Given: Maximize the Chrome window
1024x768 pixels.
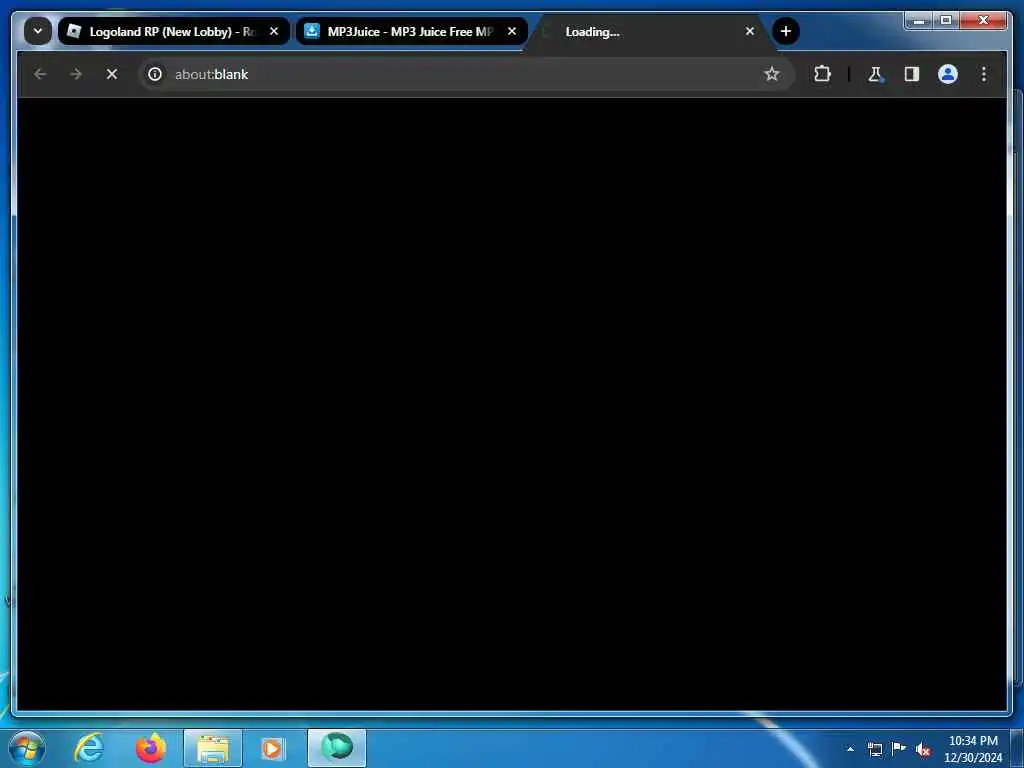Looking at the screenshot, I should (946, 21).
